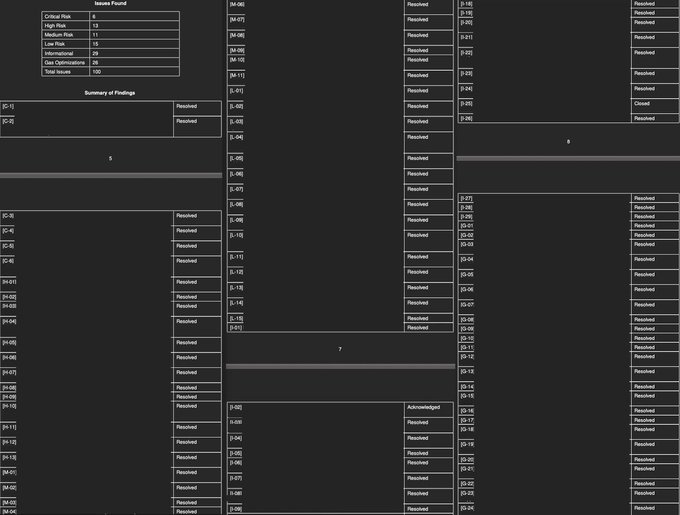Click the [I-27] finding link
680x515 pixels.
pos(466,198)
